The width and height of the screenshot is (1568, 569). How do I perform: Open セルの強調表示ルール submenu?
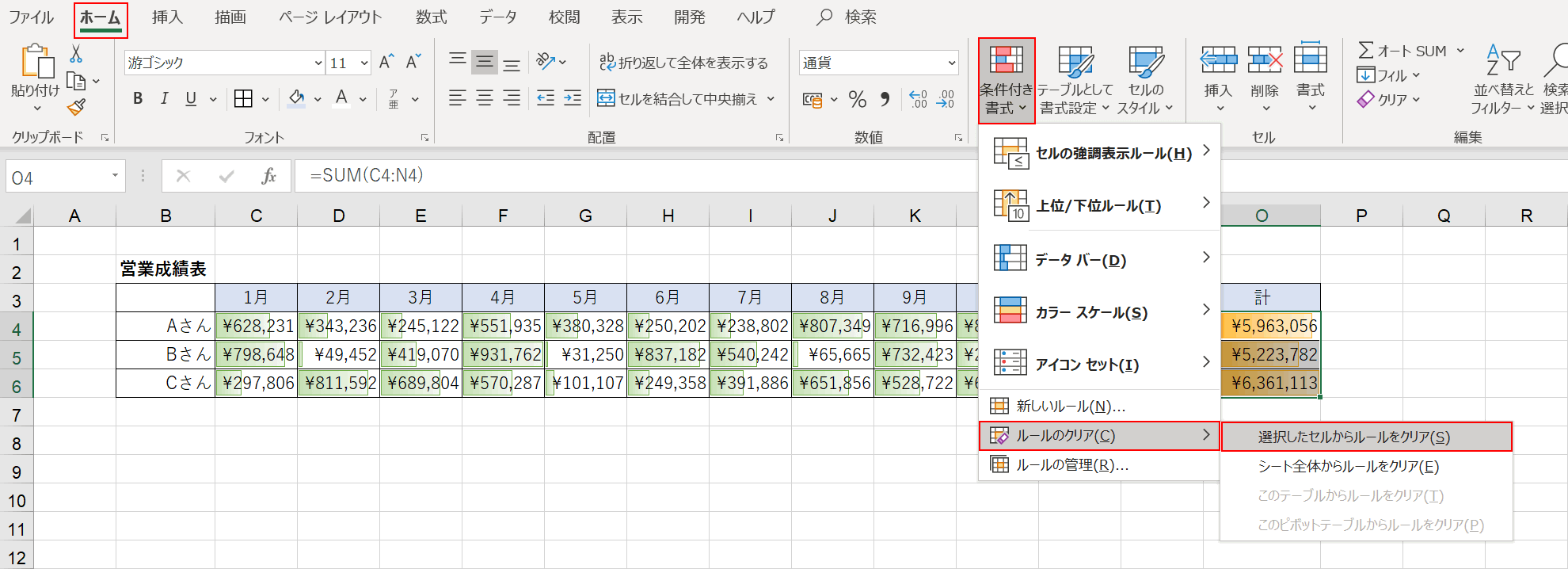[x=1099, y=153]
